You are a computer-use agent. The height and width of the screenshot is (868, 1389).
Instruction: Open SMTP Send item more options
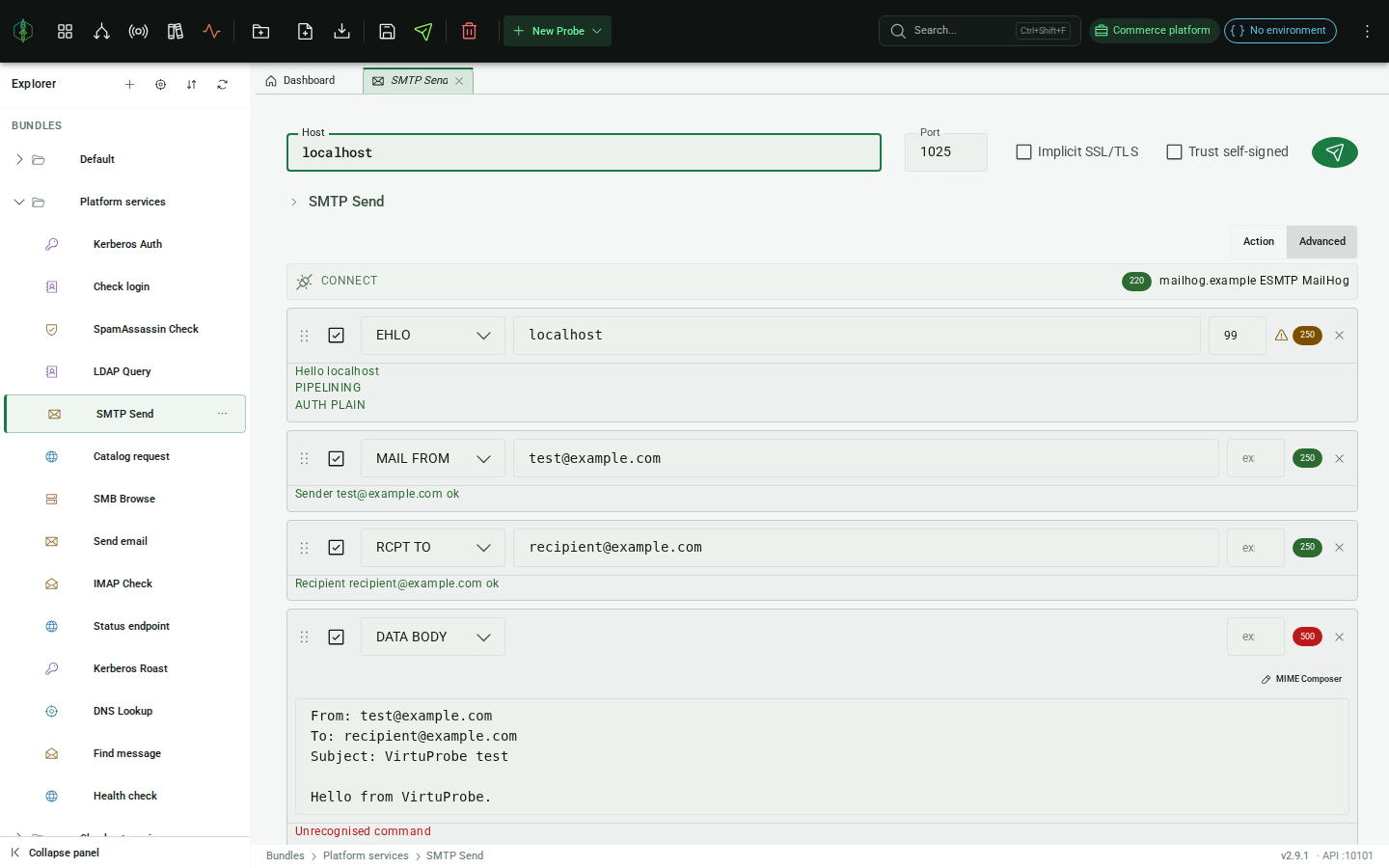pyautogui.click(x=223, y=414)
